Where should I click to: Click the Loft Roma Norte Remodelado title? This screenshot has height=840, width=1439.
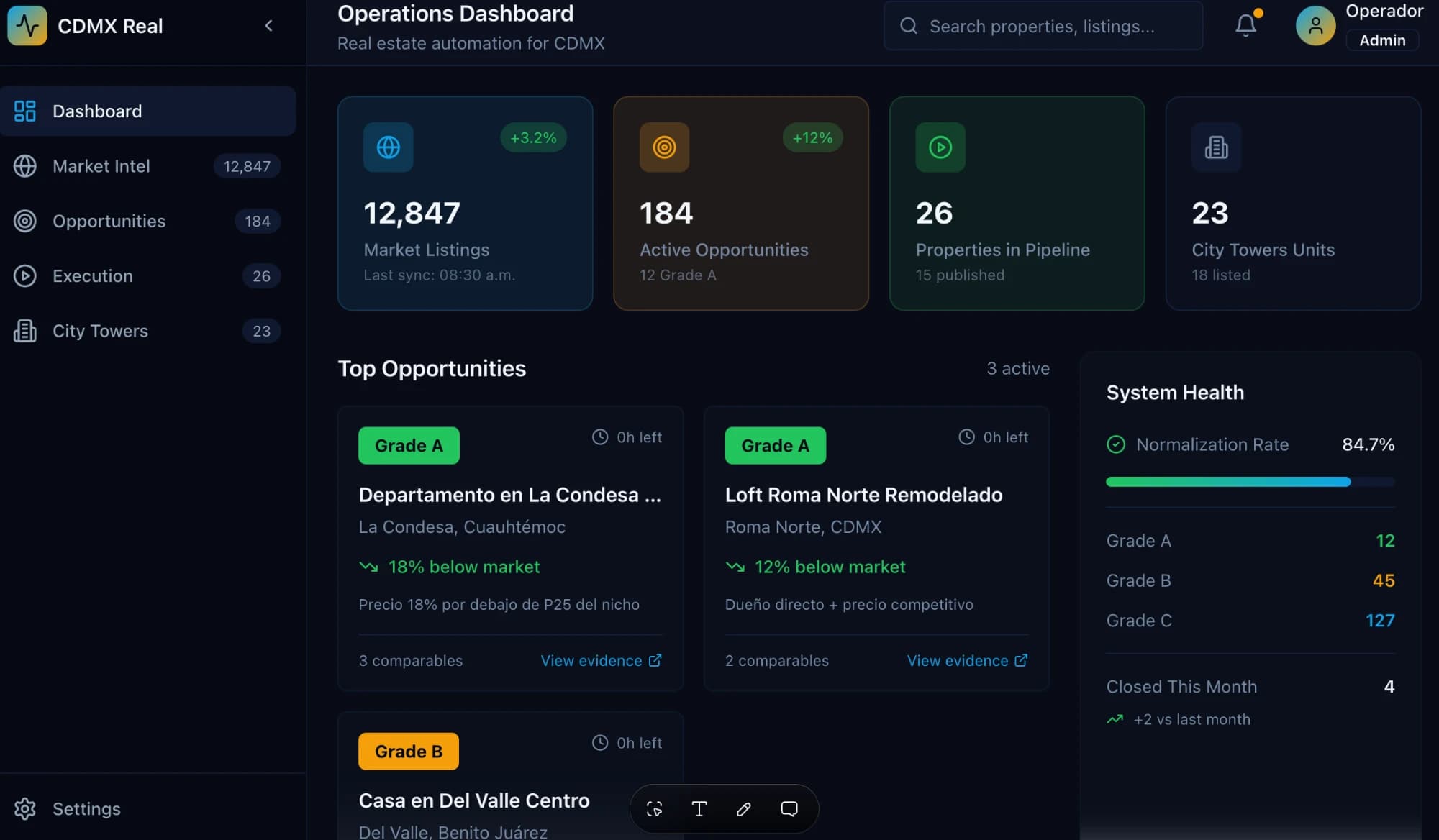[x=863, y=495]
